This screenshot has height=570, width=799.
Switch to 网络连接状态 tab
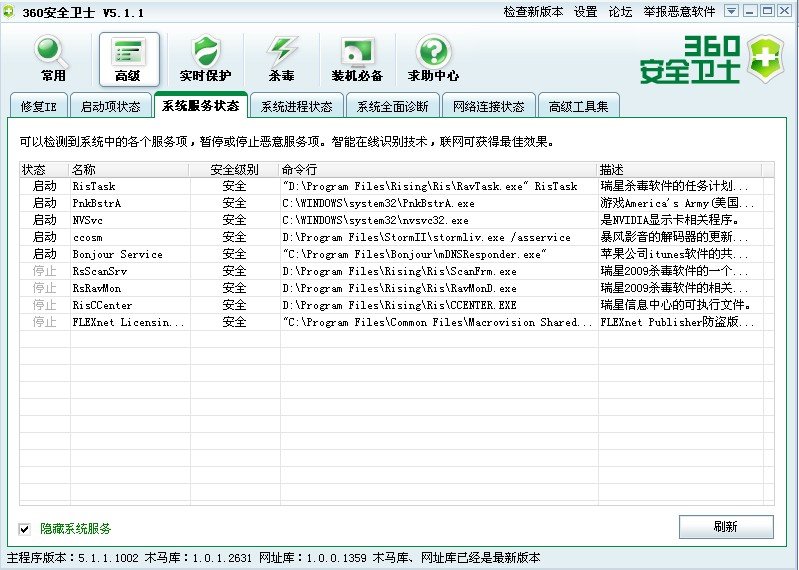click(x=488, y=106)
